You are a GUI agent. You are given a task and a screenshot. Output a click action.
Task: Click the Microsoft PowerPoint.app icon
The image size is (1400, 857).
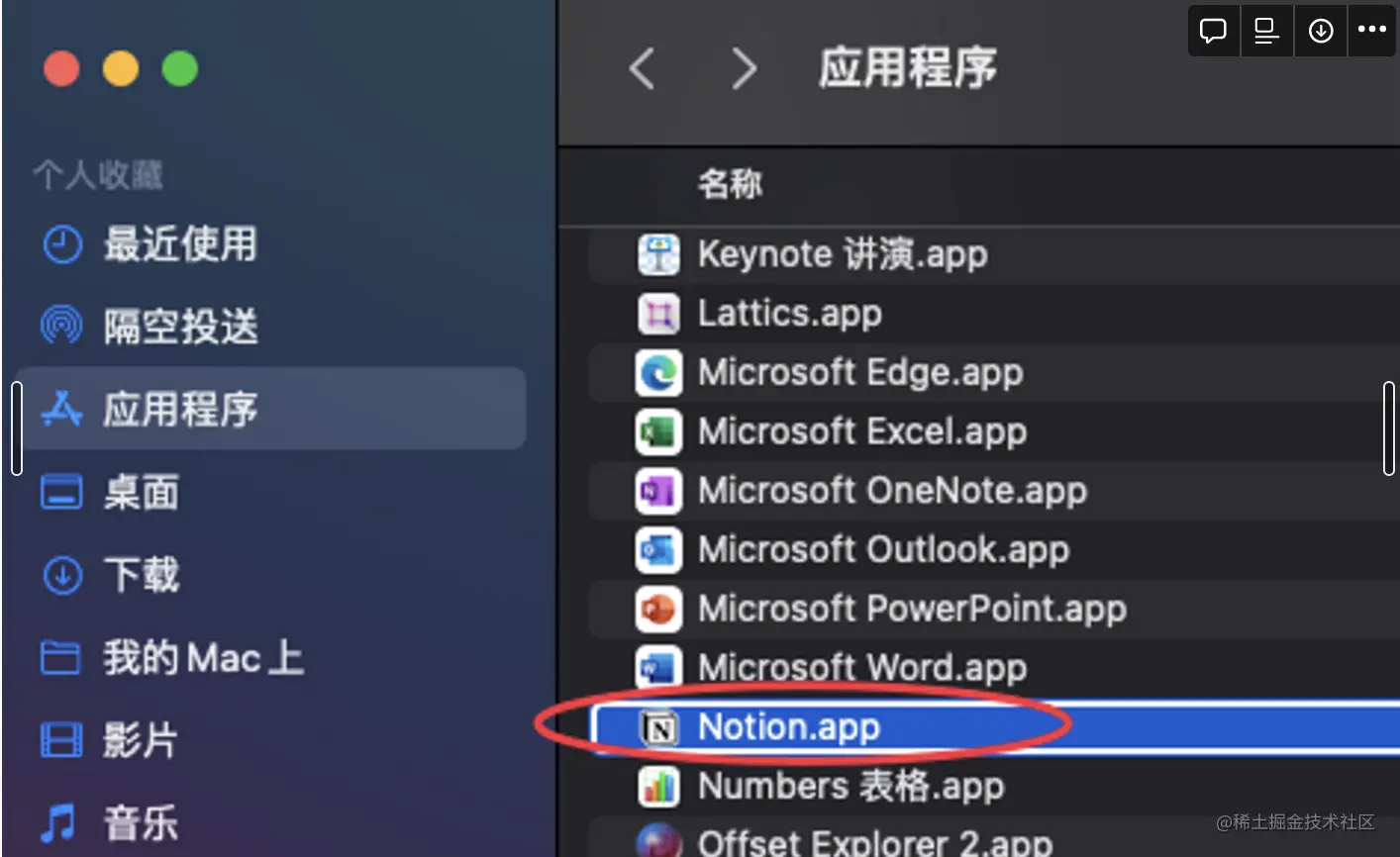pyautogui.click(x=658, y=610)
